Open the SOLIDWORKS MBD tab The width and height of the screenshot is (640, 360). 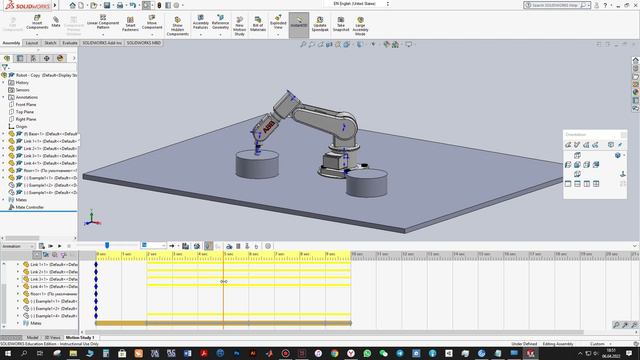144,43
